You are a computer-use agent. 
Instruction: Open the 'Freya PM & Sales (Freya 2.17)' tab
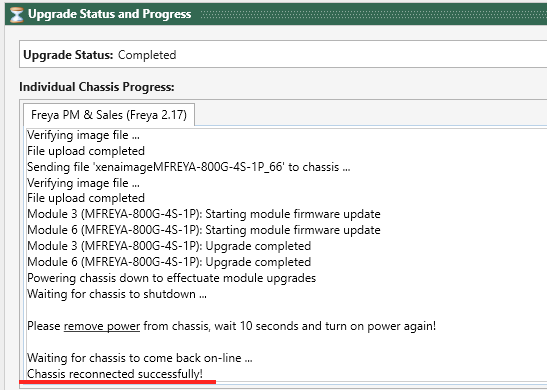109,115
